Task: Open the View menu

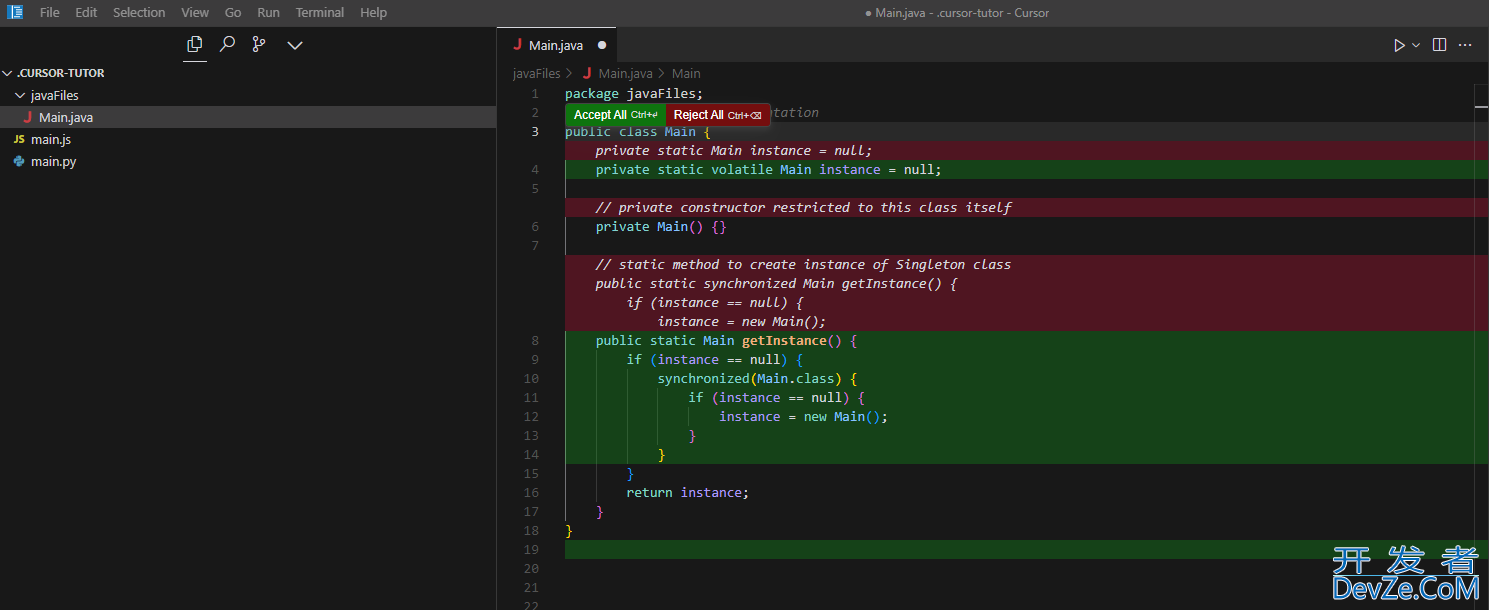Action: coord(195,12)
